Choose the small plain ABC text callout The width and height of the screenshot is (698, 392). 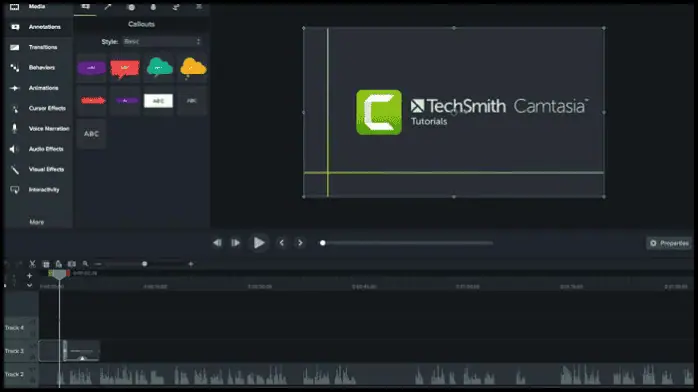click(x=192, y=101)
